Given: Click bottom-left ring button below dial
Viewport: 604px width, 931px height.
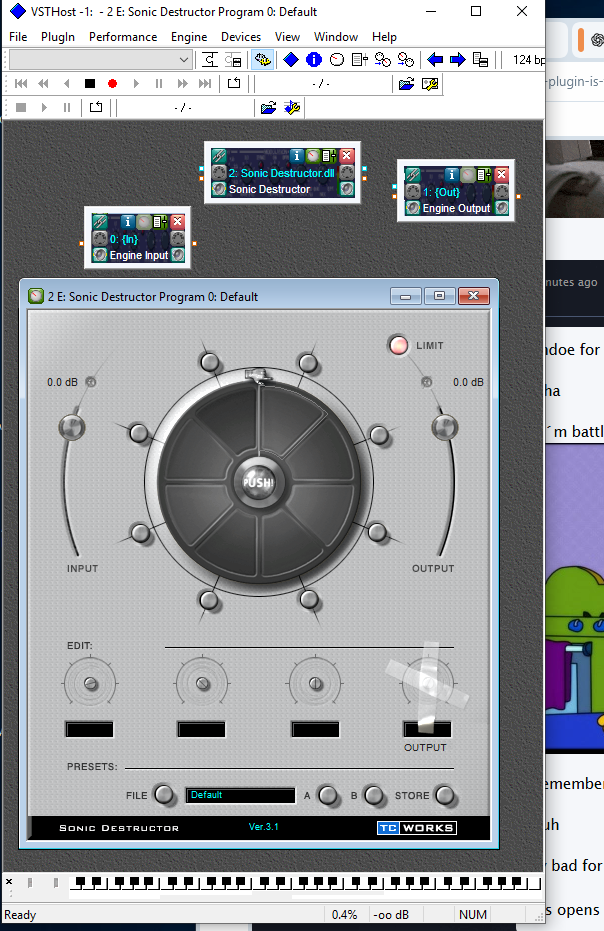Looking at the screenshot, I should pos(208,600).
